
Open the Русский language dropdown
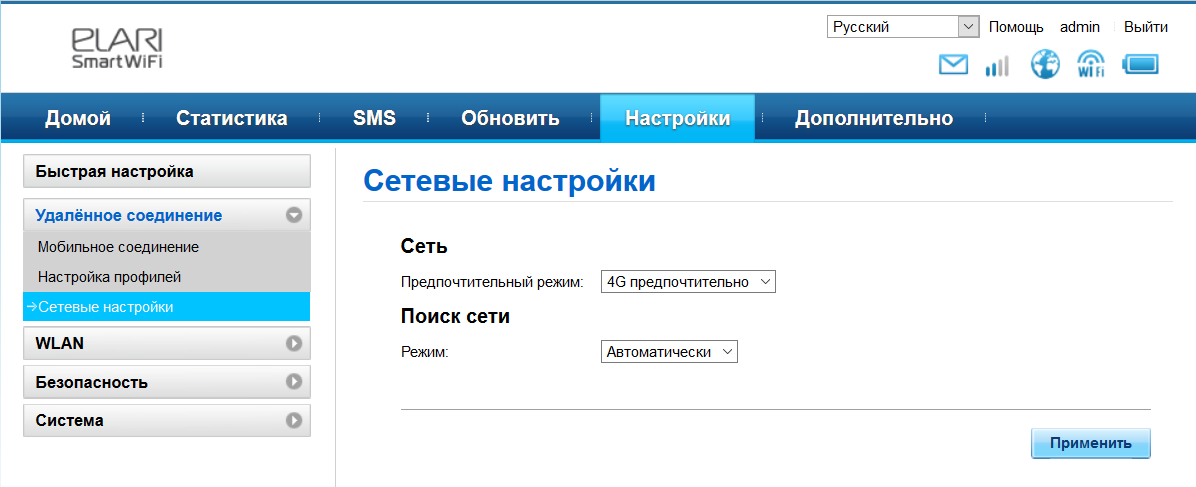pos(902,27)
